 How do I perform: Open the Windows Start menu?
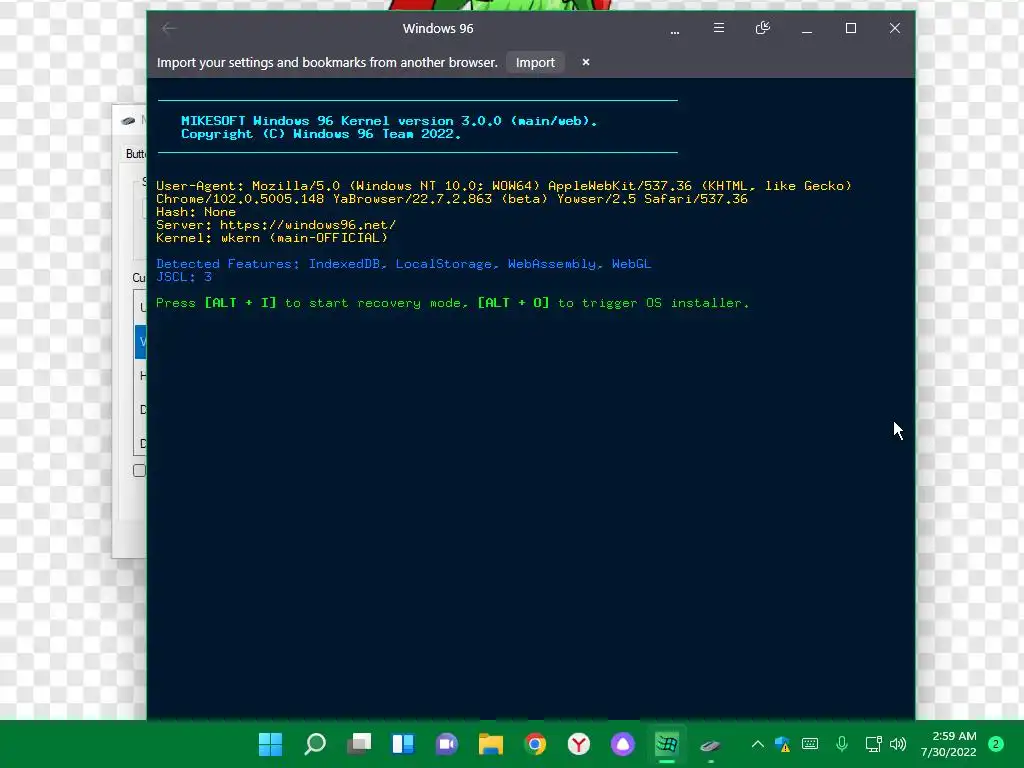click(270, 744)
